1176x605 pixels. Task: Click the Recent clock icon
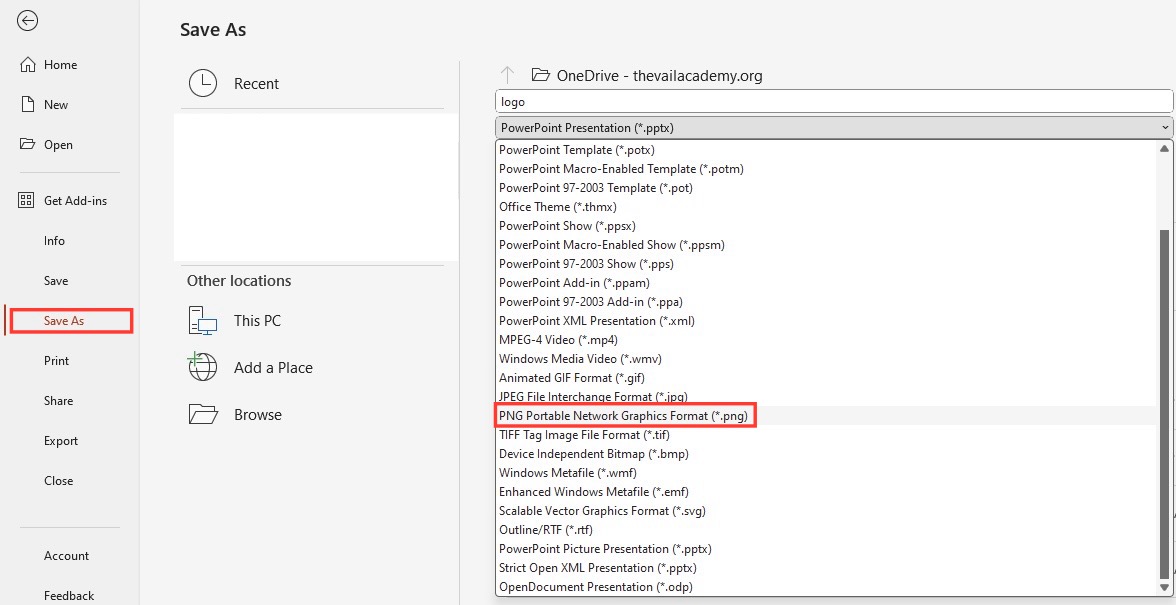point(202,83)
